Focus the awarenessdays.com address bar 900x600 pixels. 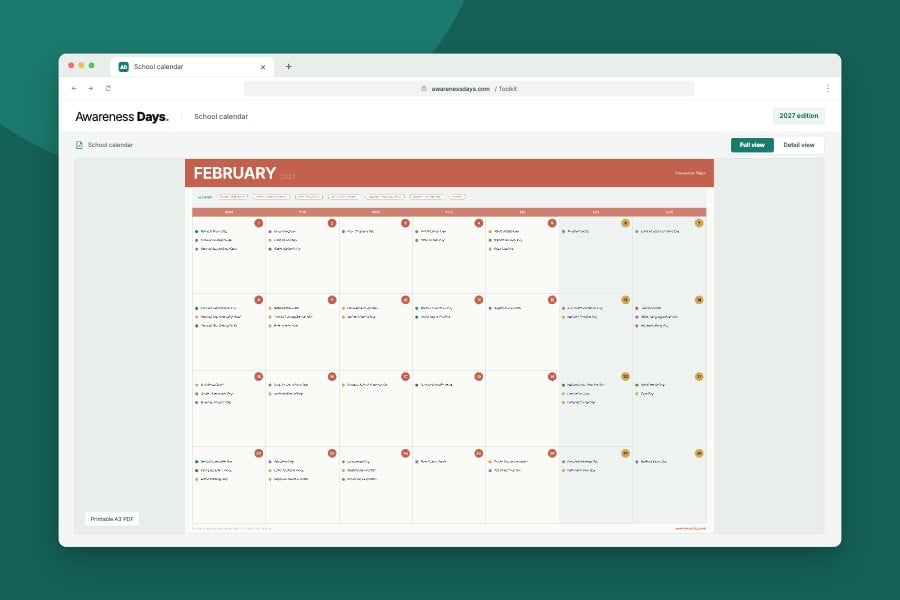(x=469, y=88)
